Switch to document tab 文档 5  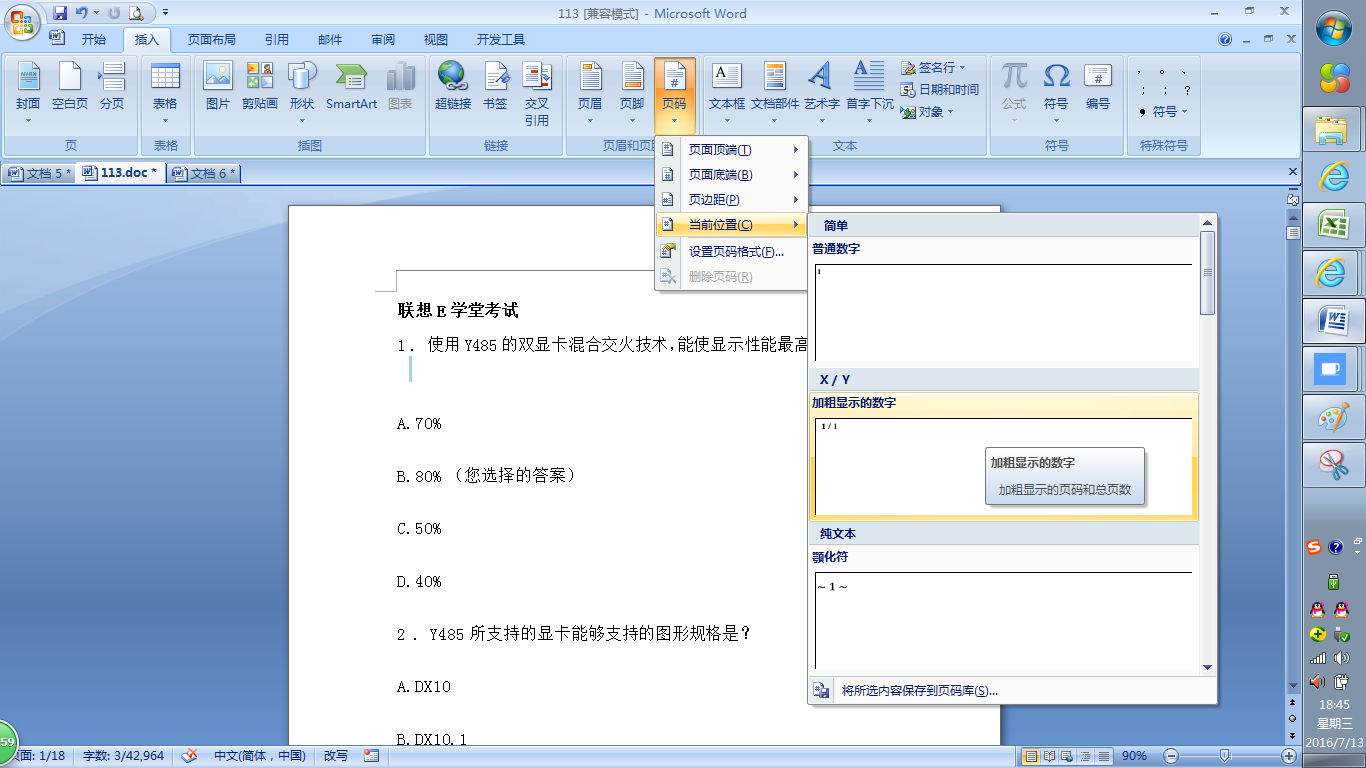click(40, 173)
